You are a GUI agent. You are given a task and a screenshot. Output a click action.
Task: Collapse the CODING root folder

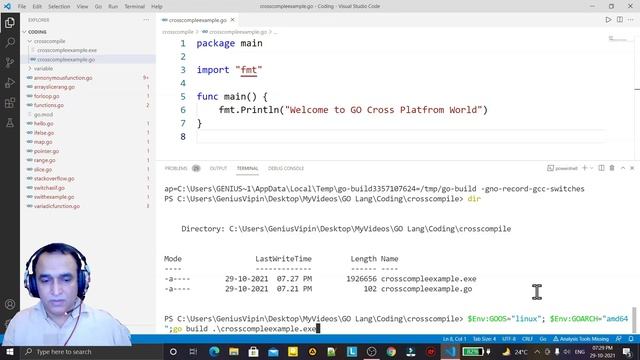click(x=37, y=32)
